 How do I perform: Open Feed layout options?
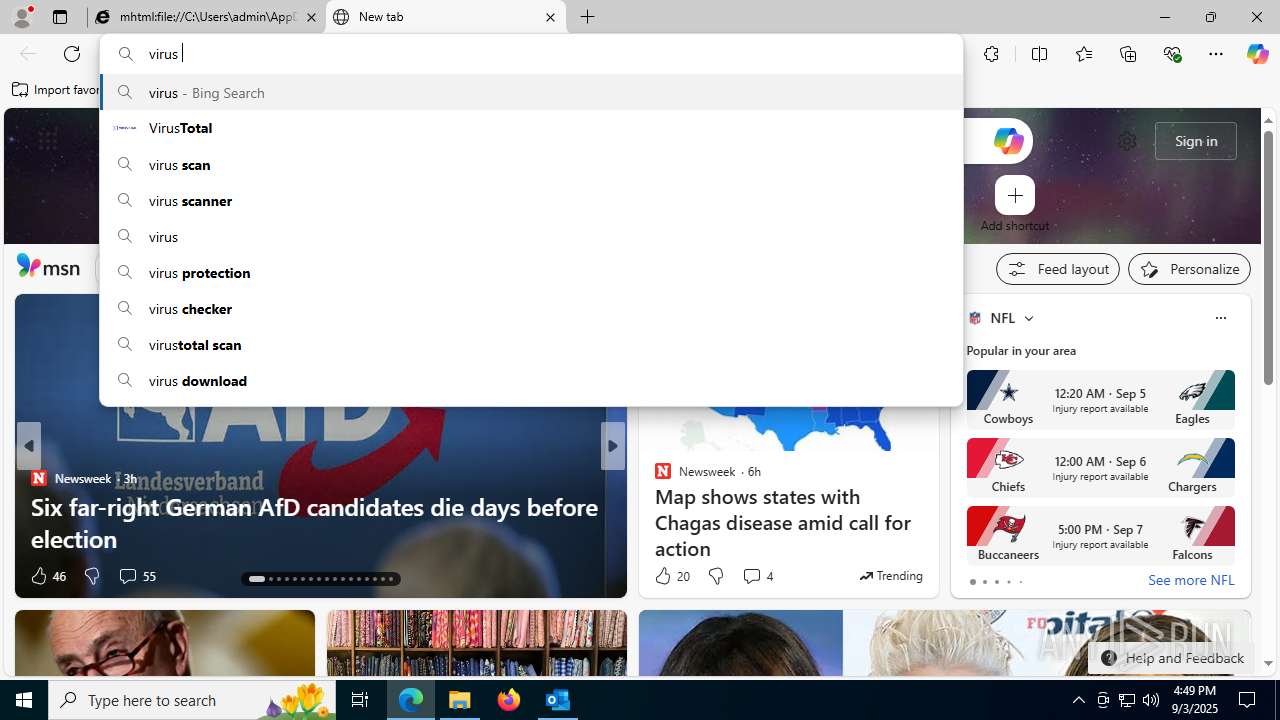coord(1058,269)
